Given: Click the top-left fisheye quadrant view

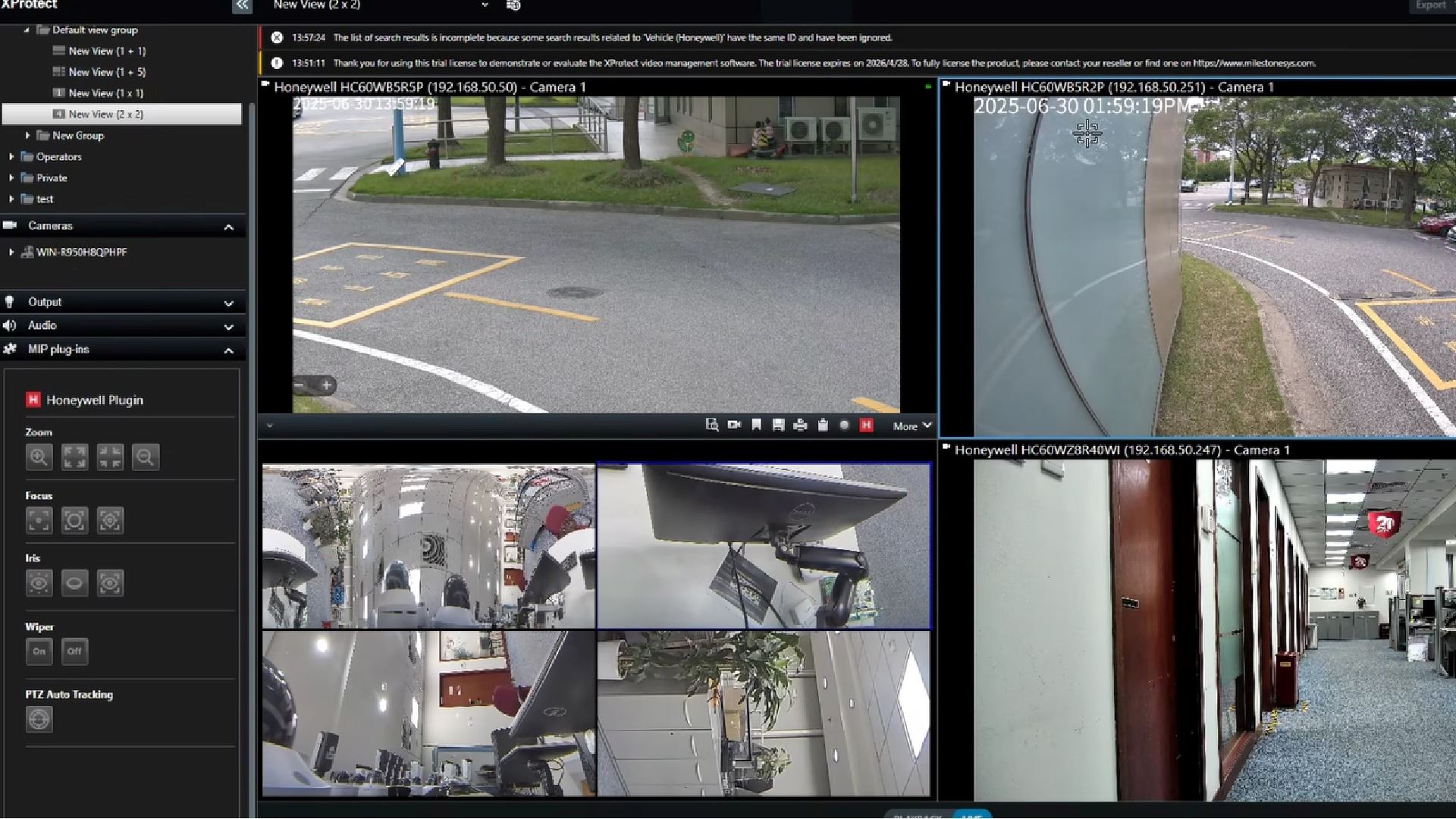Looking at the screenshot, I should (428, 546).
